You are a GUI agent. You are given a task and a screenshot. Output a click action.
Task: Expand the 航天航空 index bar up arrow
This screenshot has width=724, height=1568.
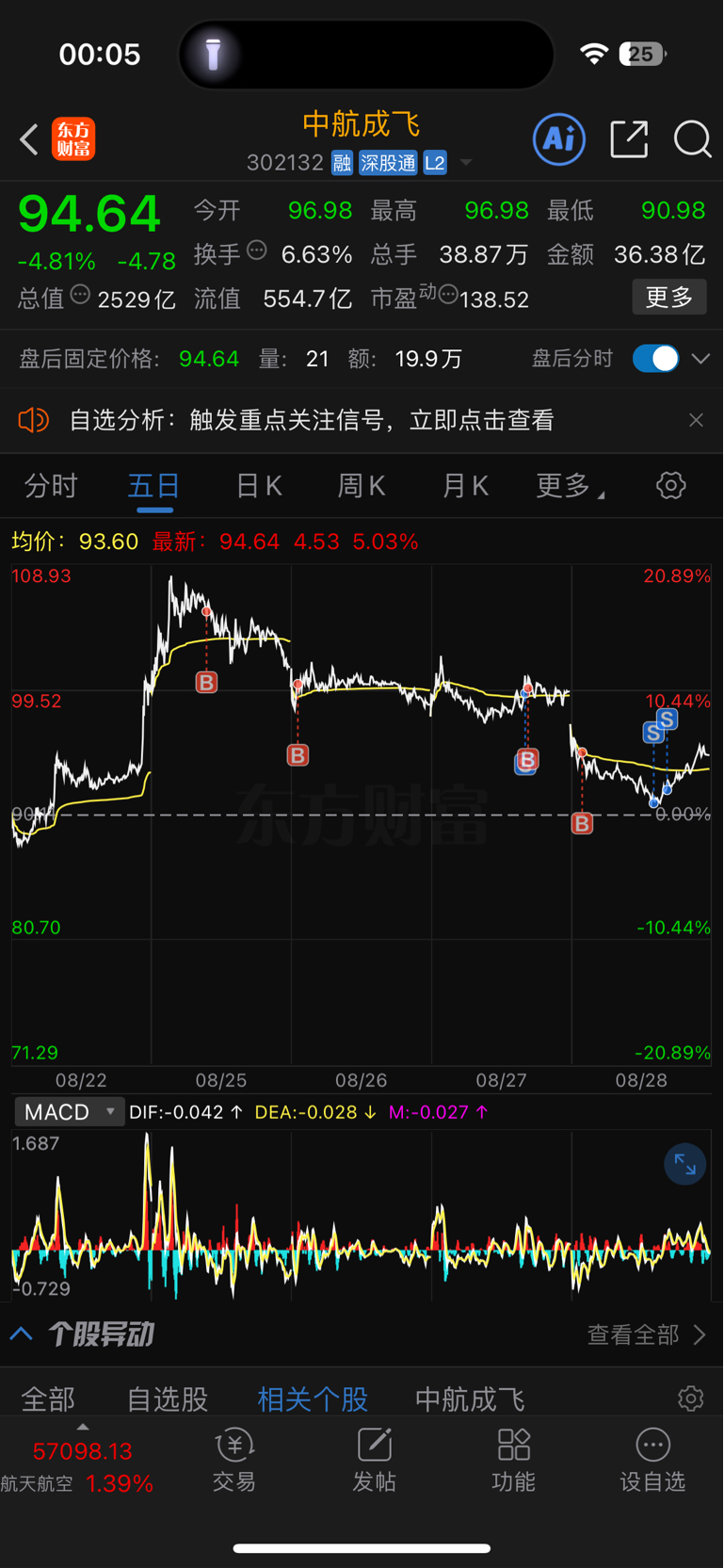tap(83, 1428)
